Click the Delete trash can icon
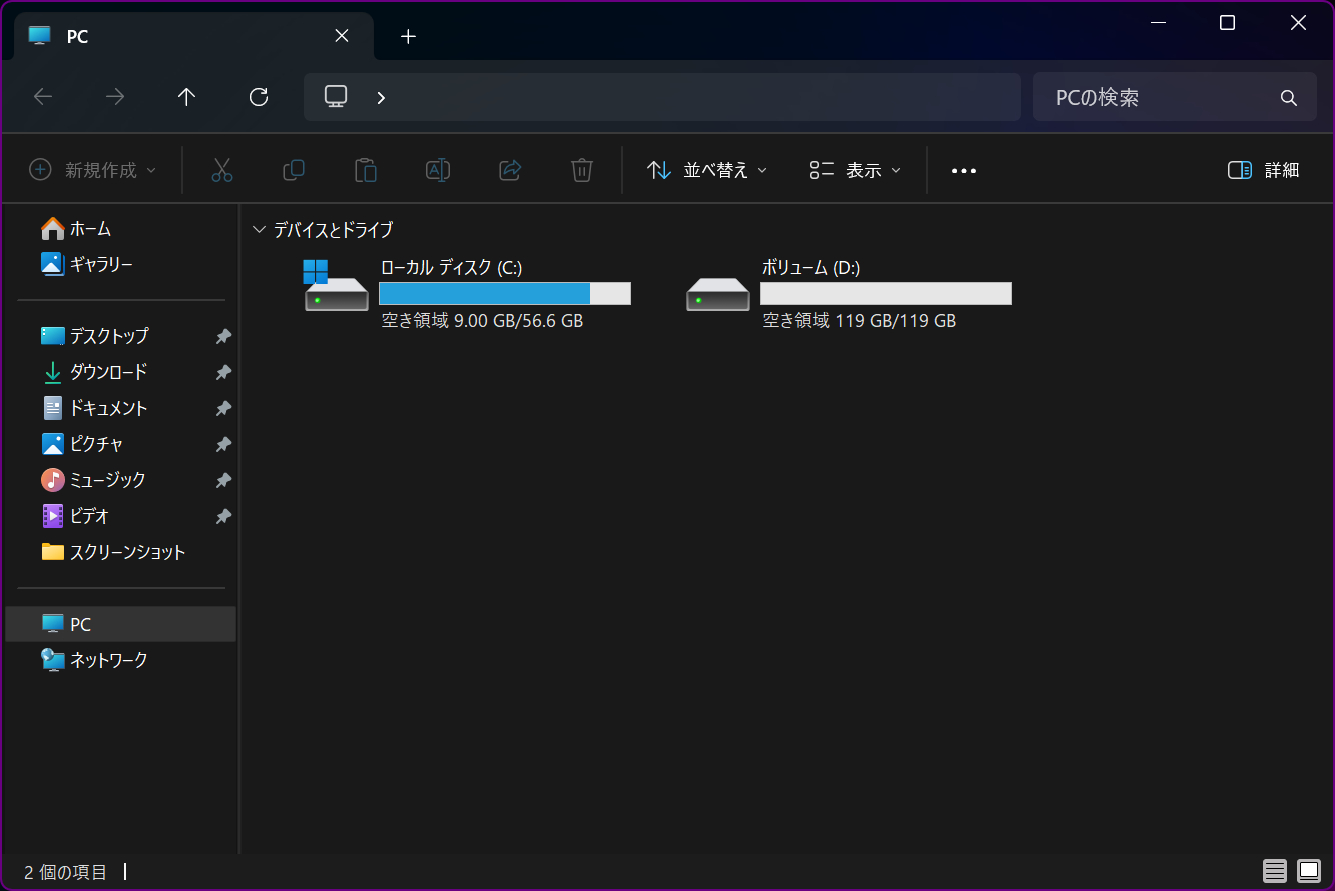The image size is (1335, 891). (x=582, y=170)
